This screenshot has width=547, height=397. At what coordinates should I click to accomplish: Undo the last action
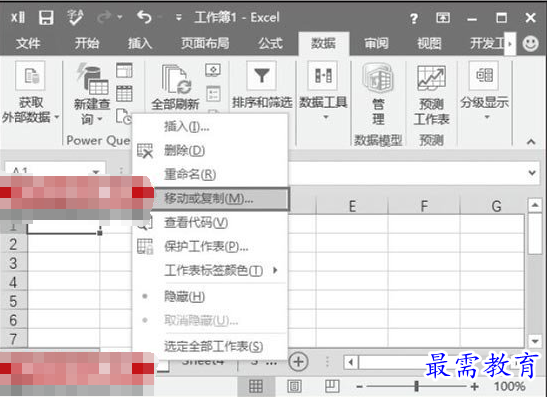pos(144,17)
